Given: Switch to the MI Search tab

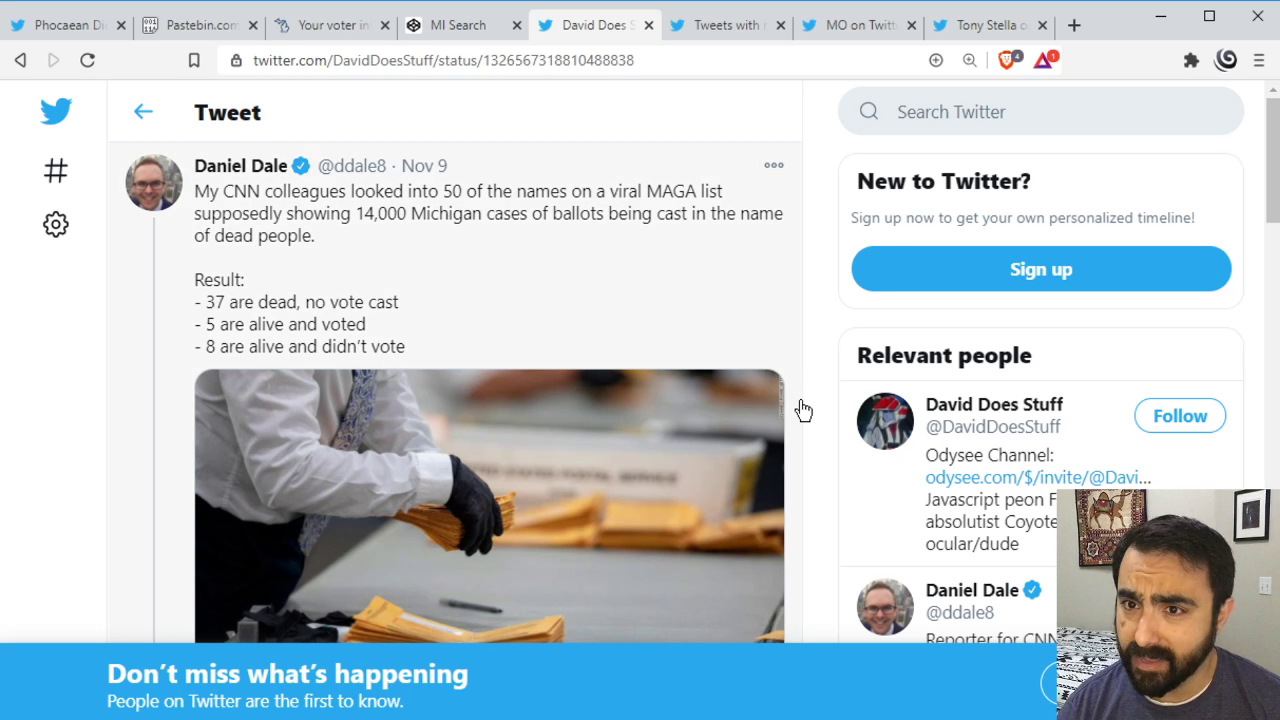Looking at the screenshot, I should pyautogui.click(x=457, y=25).
